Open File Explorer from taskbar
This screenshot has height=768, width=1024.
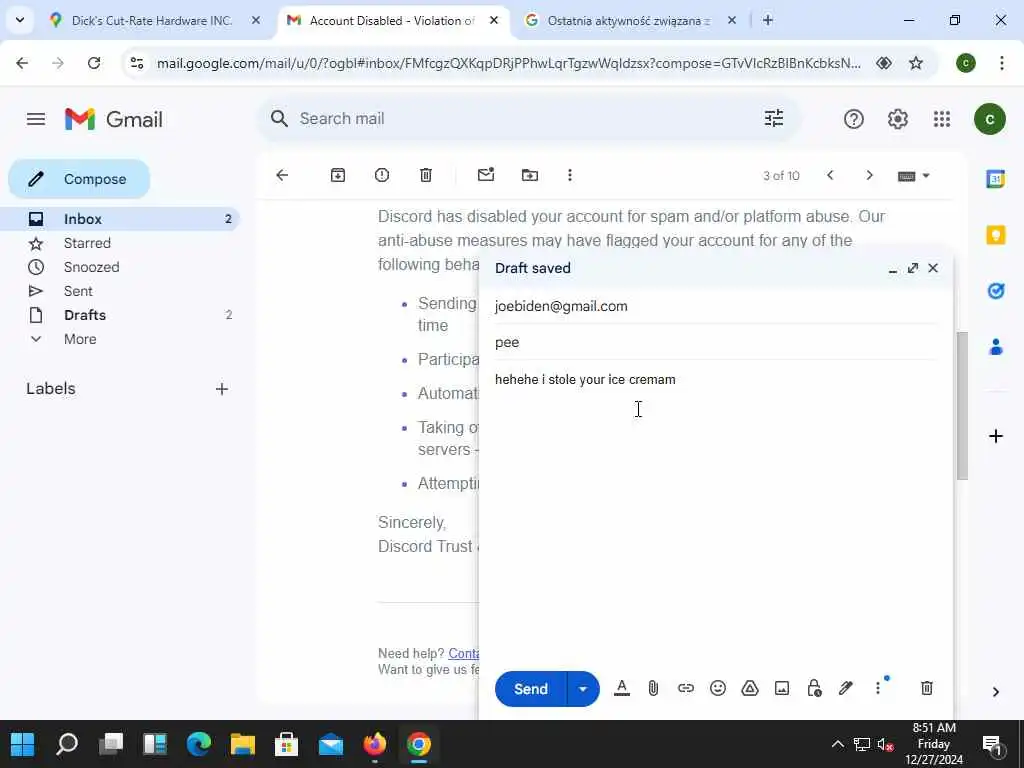coord(243,744)
